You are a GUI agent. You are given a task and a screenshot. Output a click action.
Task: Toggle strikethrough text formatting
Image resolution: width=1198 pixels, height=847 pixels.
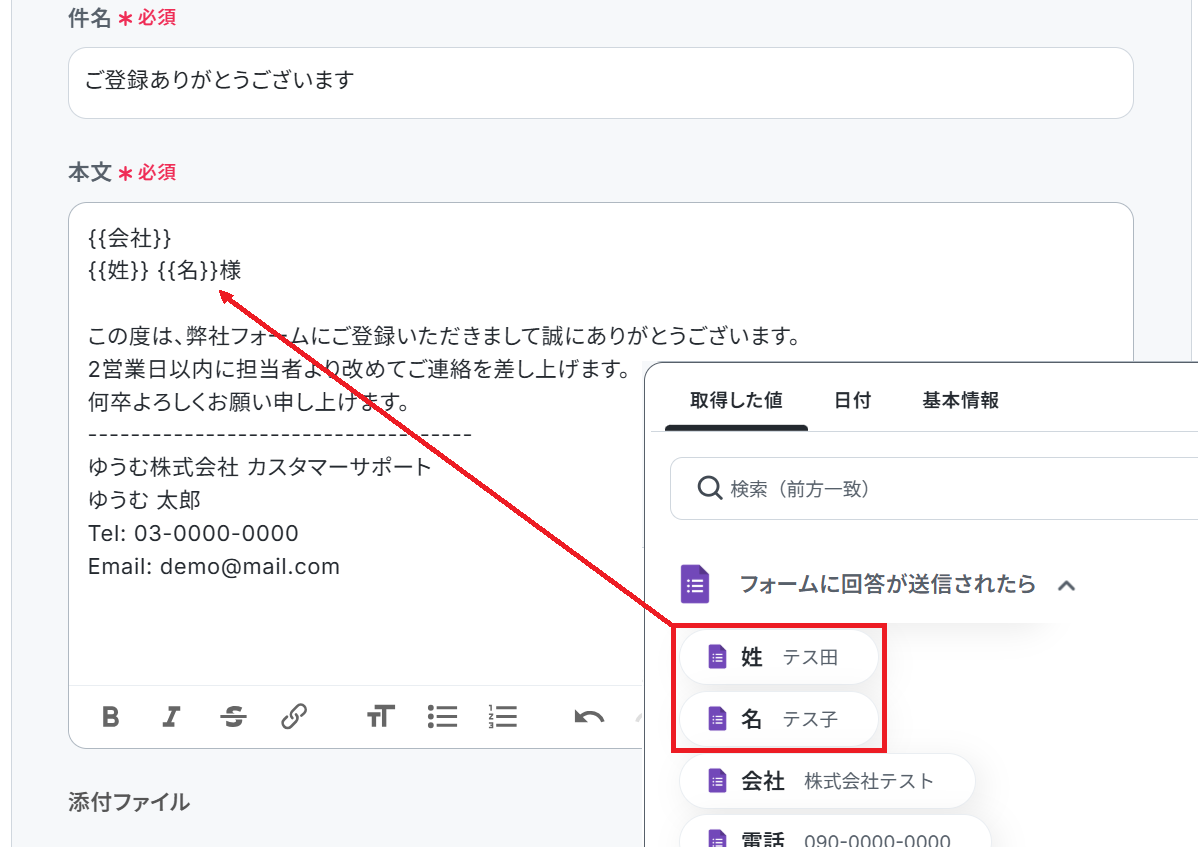click(x=233, y=716)
